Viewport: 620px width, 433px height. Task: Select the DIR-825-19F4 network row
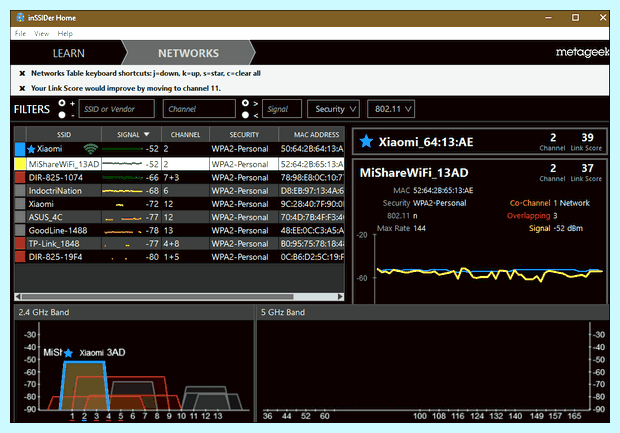[x=180, y=257]
